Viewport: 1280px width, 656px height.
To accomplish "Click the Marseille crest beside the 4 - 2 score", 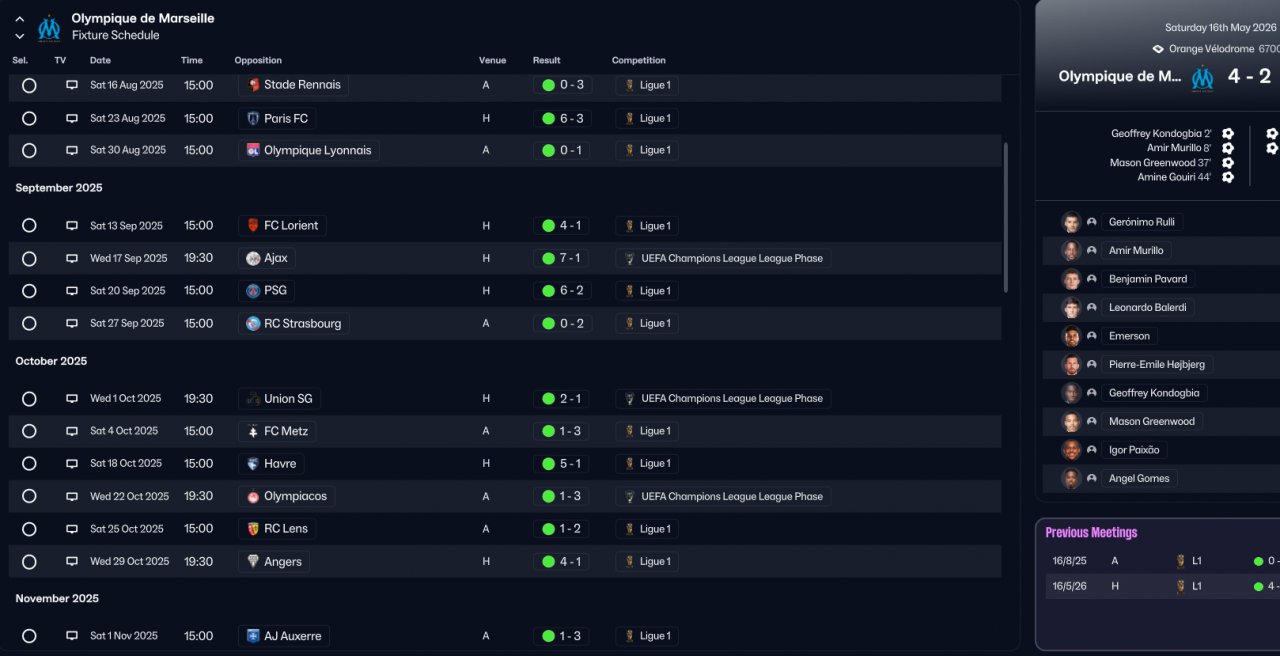I will pyautogui.click(x=1202, y=77).
